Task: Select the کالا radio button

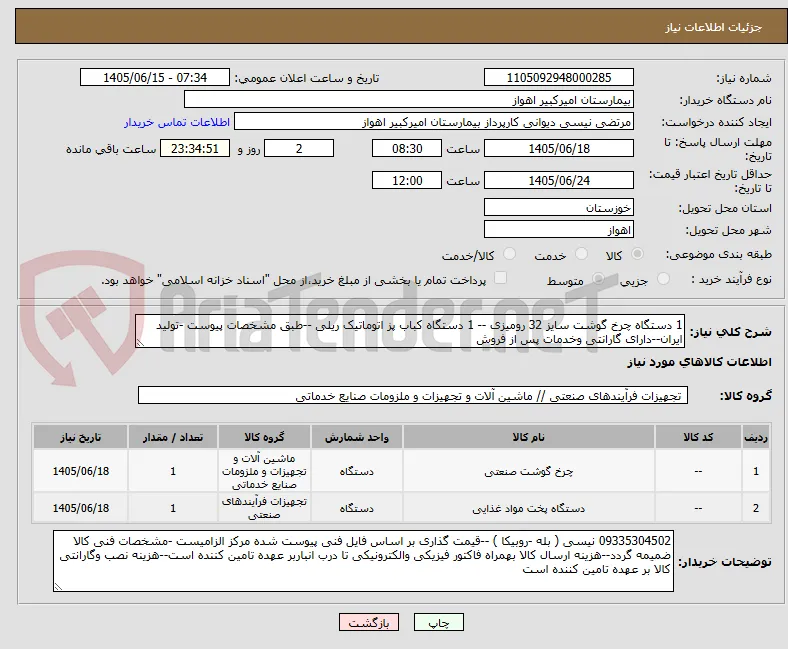Action: [x=637, y=254]
